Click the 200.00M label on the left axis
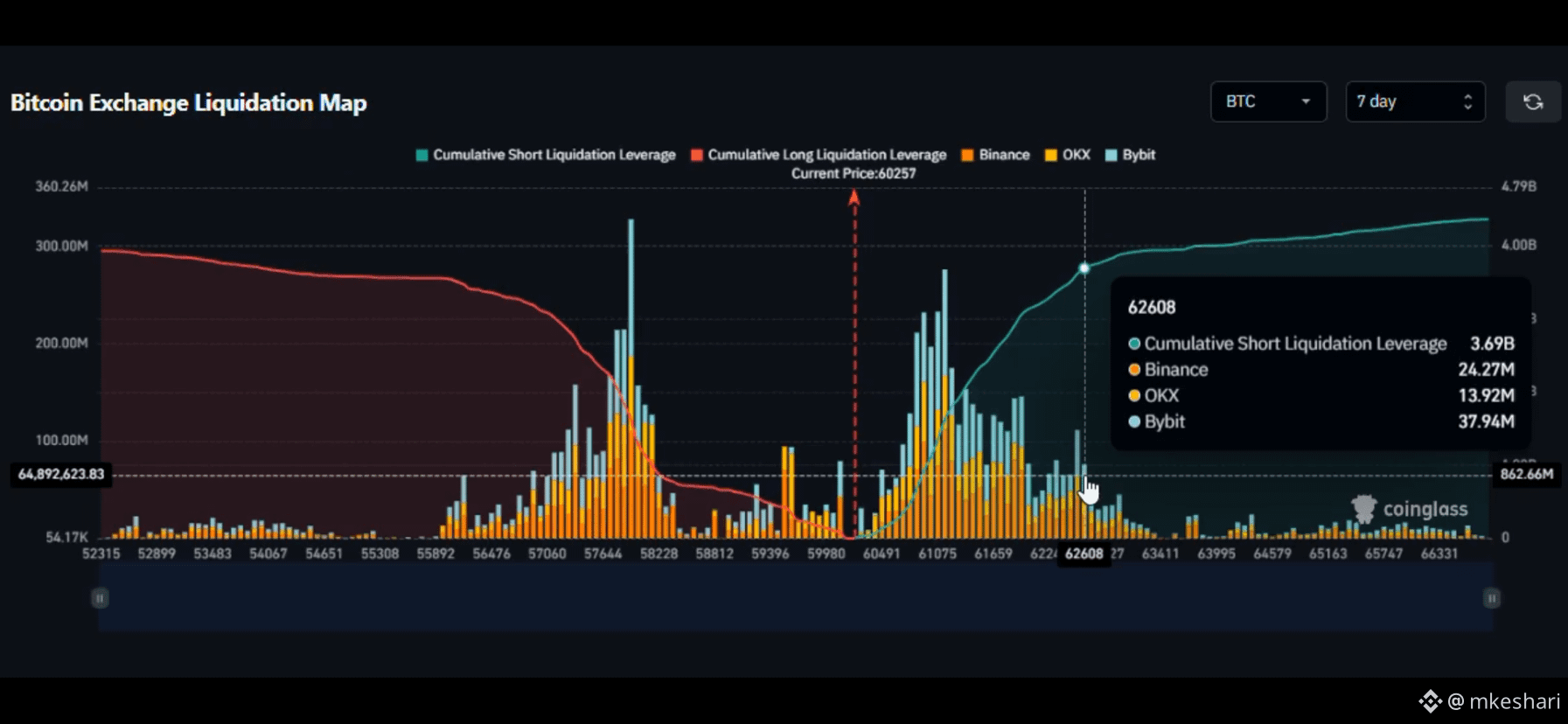This screenshot has height=724, width=1568. tap(61, 343)
